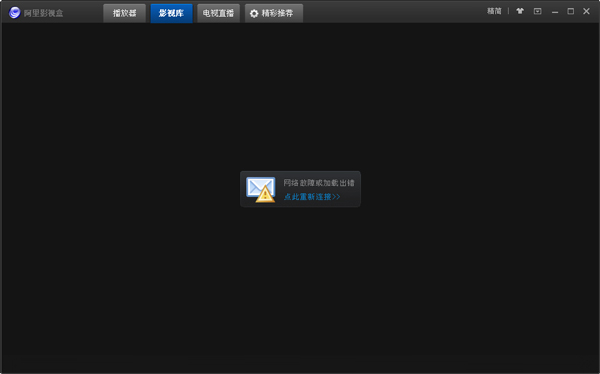The width and height of the screenshot is (600, 374).
Task: Maximize the player window
Action: pos(571,11)
